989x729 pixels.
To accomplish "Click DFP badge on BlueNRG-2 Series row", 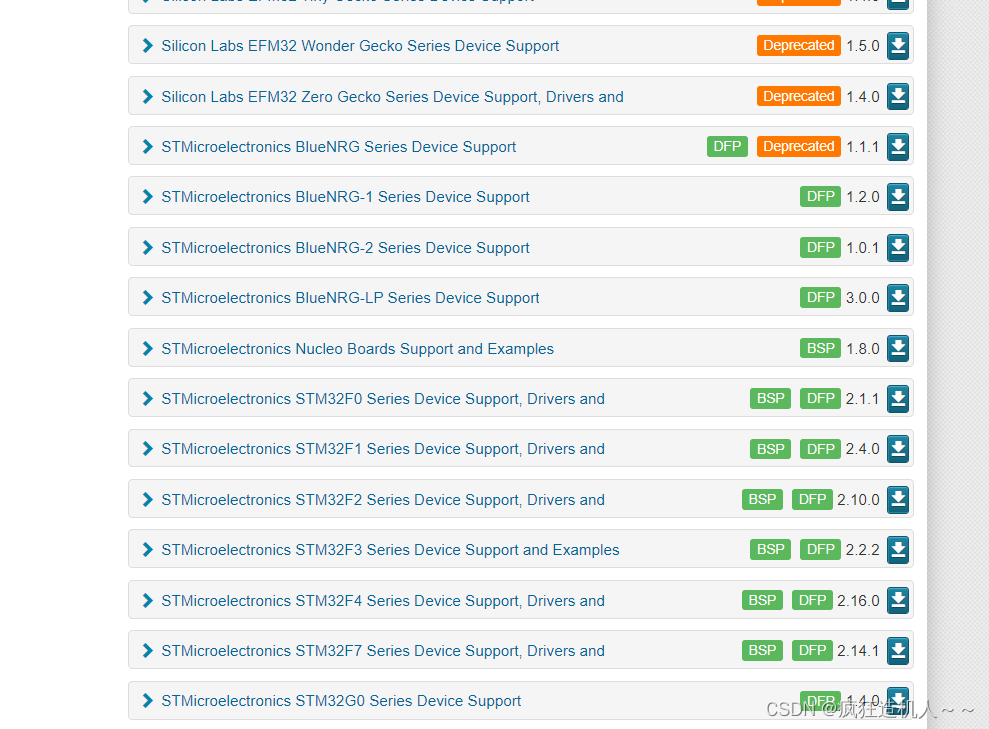I will pos(821,247).
